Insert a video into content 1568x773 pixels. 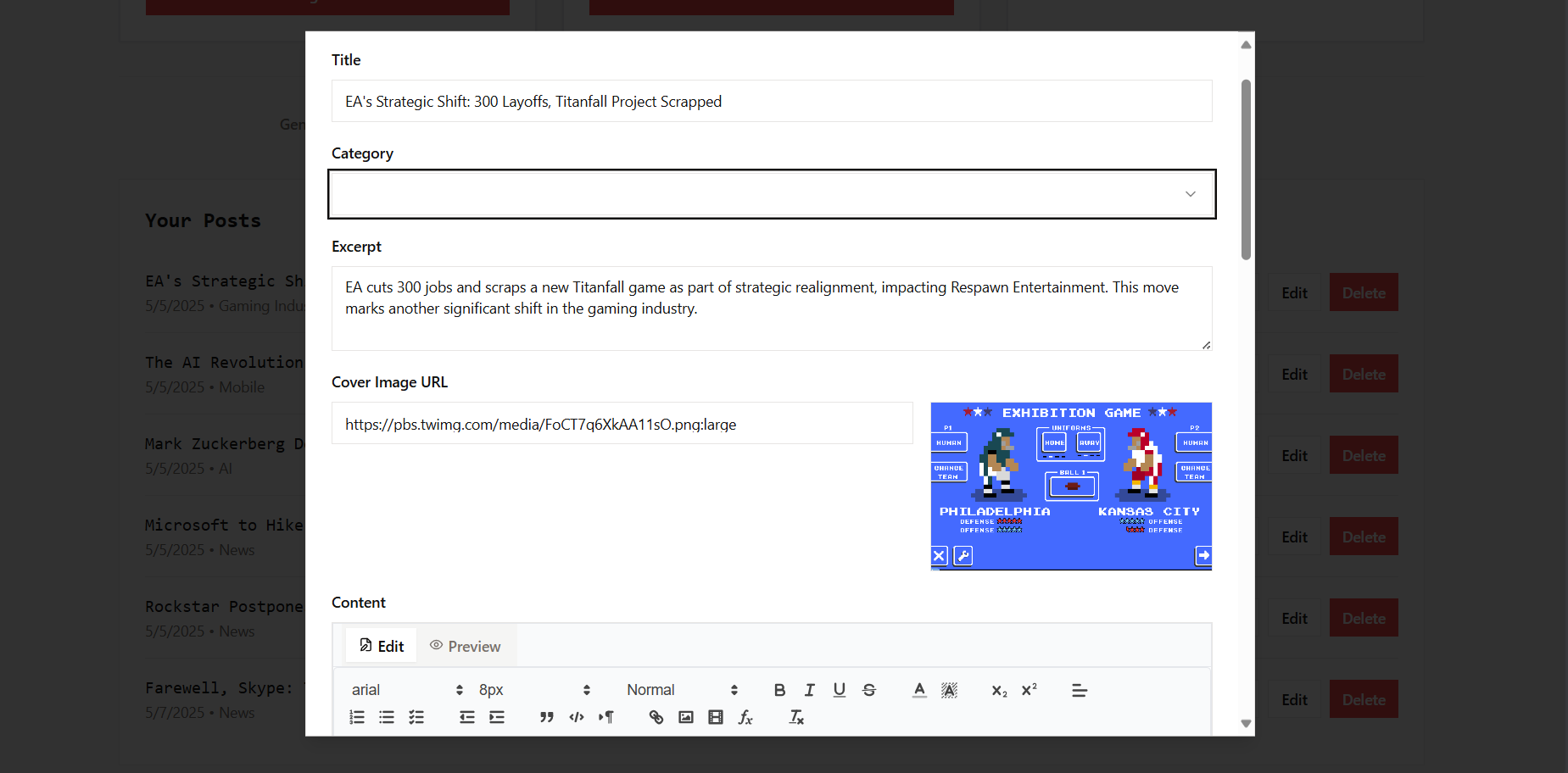click(716, 717)
